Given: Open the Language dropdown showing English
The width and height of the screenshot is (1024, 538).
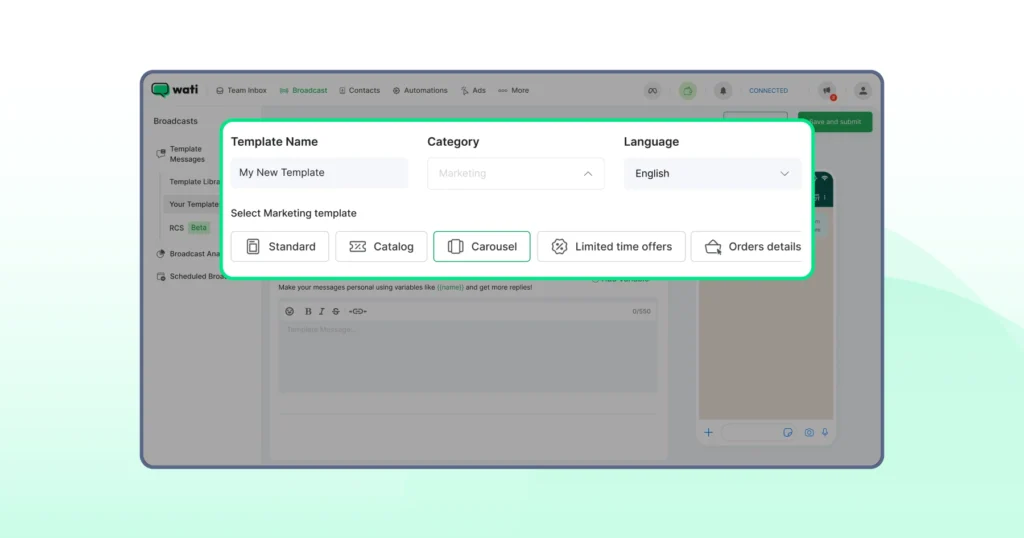Looking at the screenshot, I should click(x=712, y=174).
